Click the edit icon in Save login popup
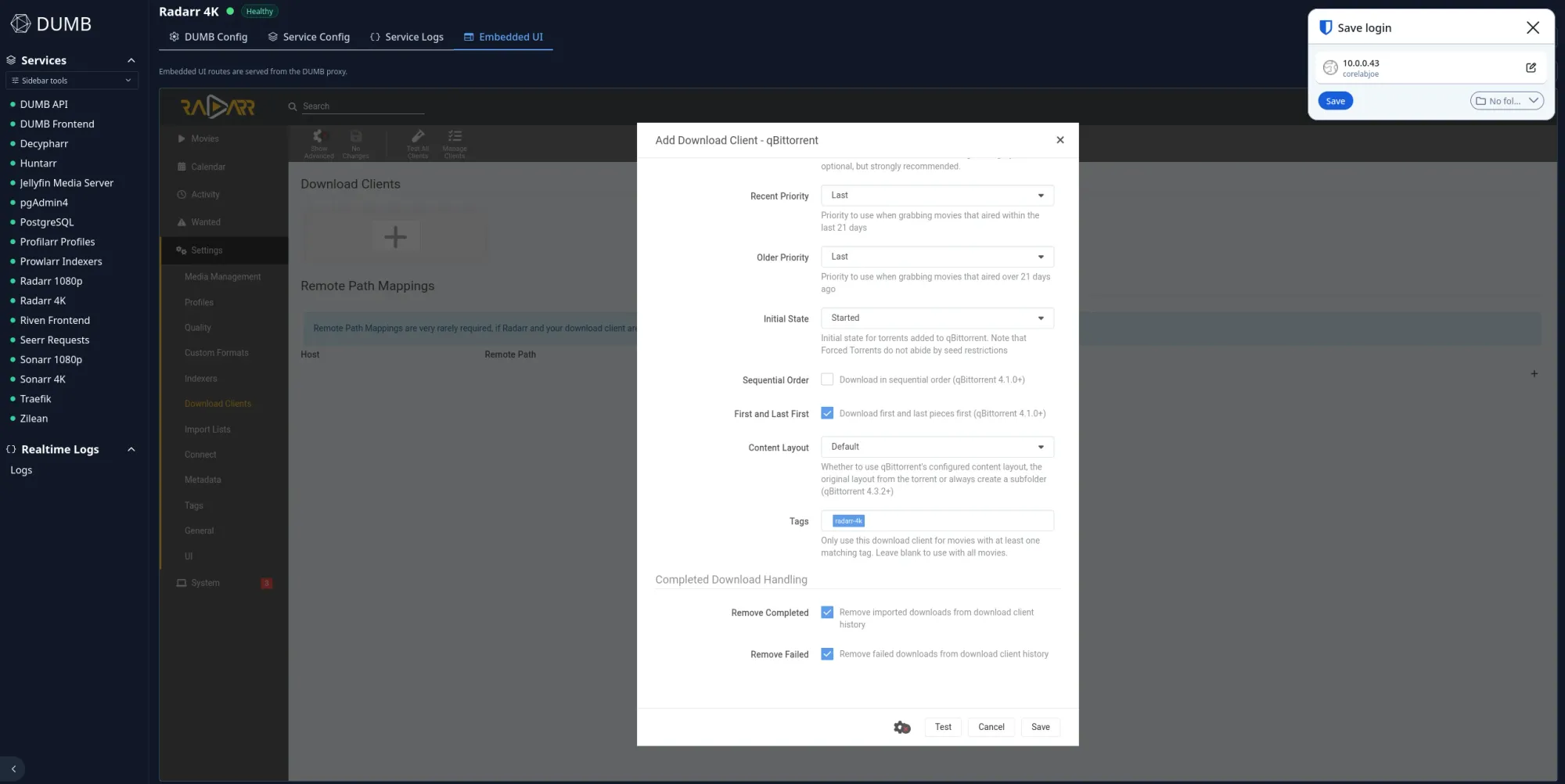 [x=1531, y=68]
